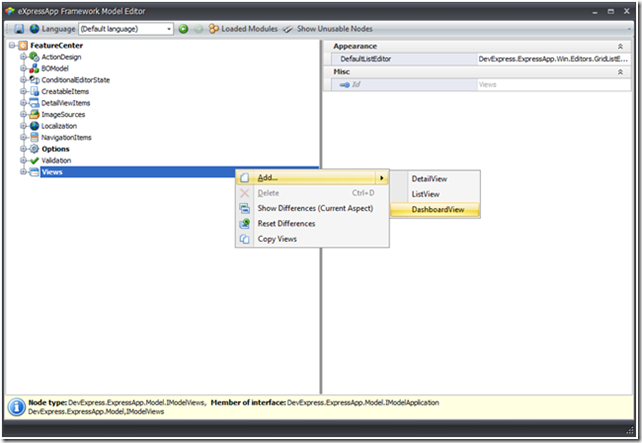Click the Validation checkmark icon
The image size is (642, 443).
[34, 160]
